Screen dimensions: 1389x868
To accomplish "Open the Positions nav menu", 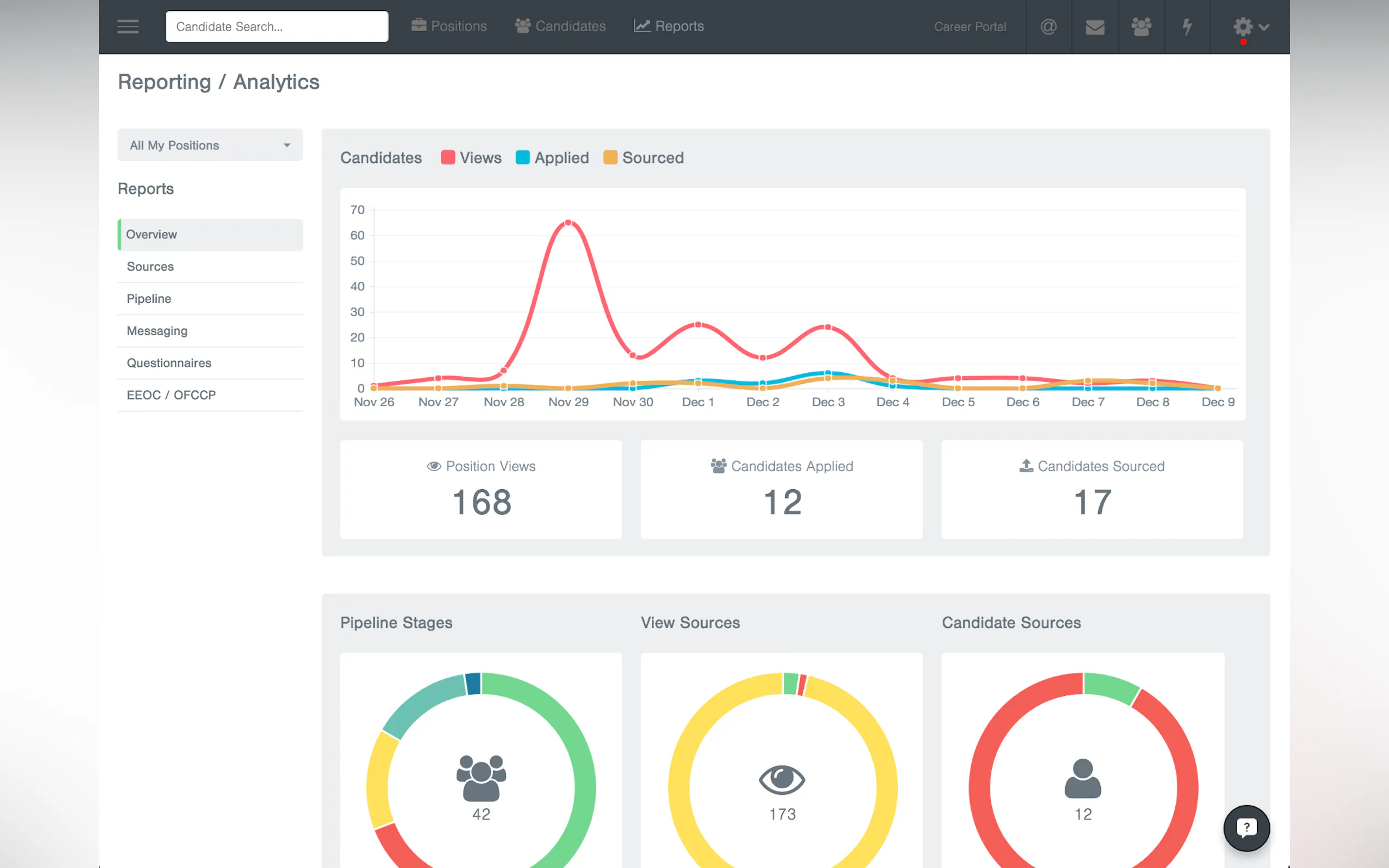I will [449, 26].
